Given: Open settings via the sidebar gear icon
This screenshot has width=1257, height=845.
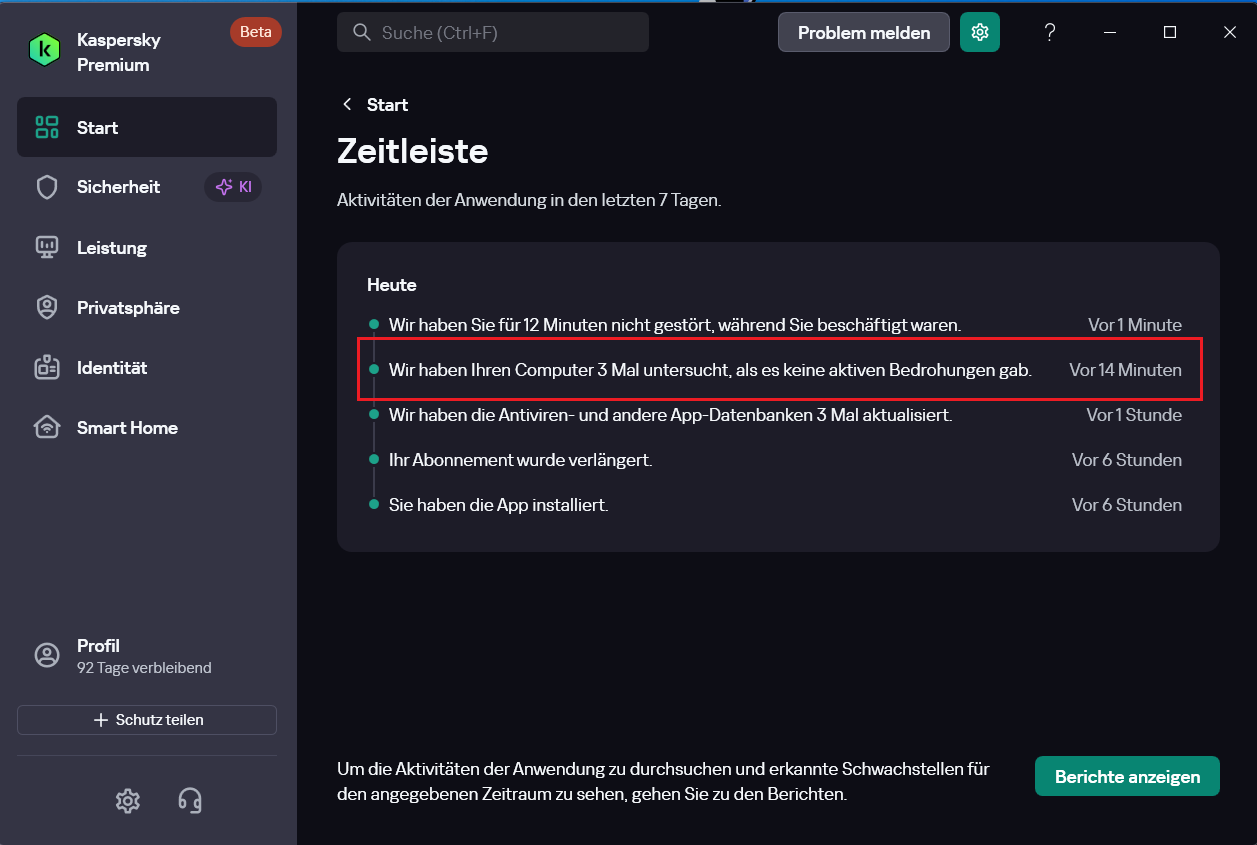Looking at the screenshot, I should pyautogui.click(x=127, y=800).
